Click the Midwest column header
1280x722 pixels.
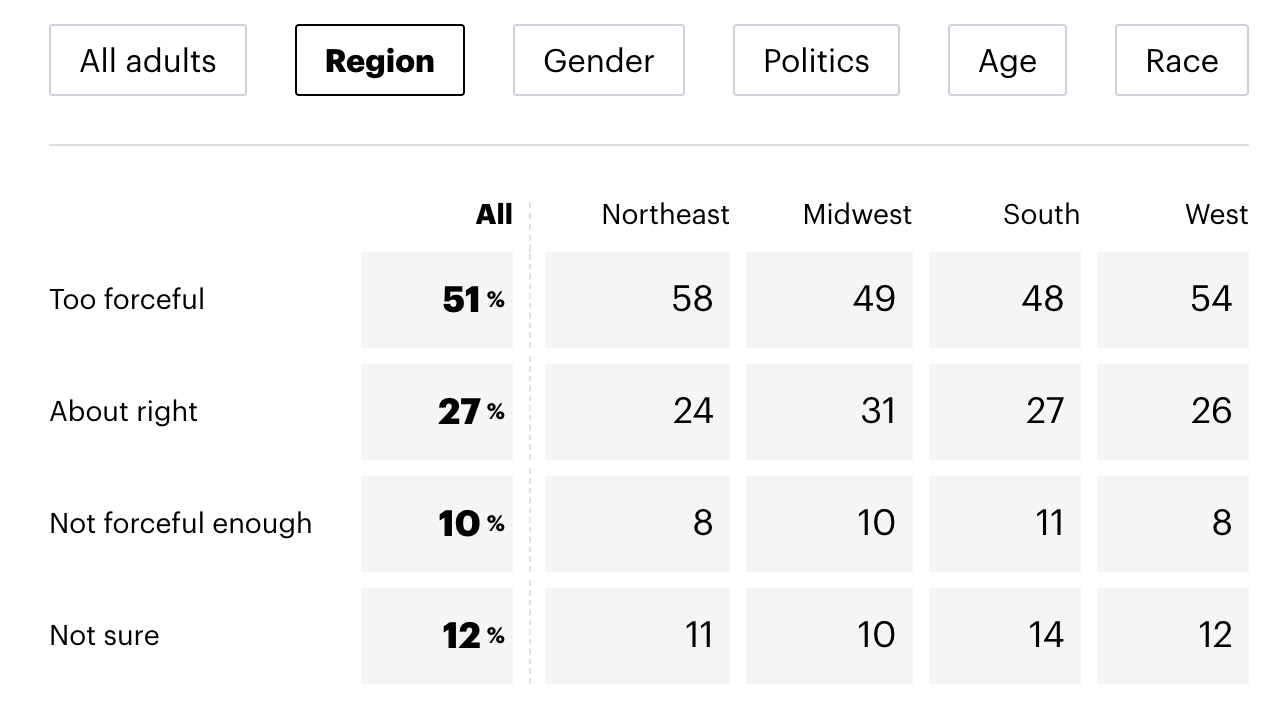(x=857, y=215)
